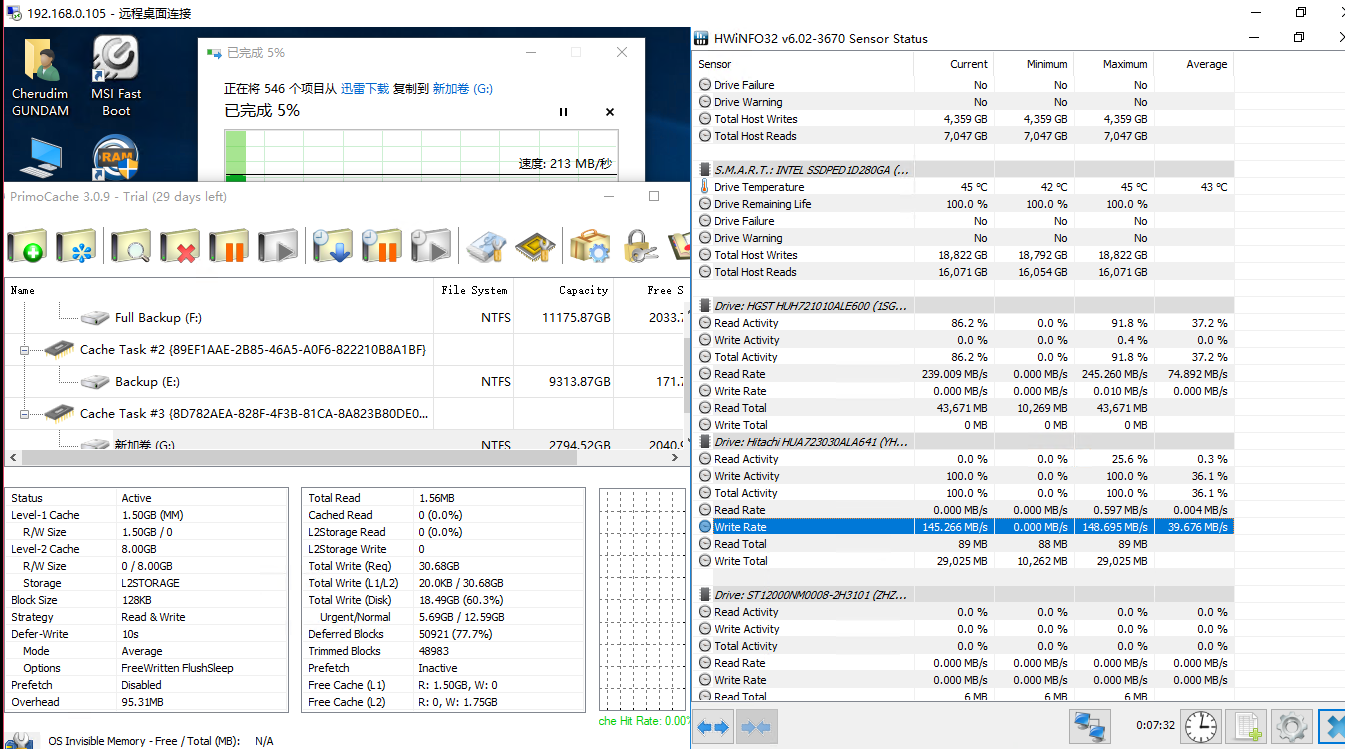Select Drive: ST12000NM0008-2H3101 group header
1345x749 pixels.
pyautogui.click(x=965, y=595)
